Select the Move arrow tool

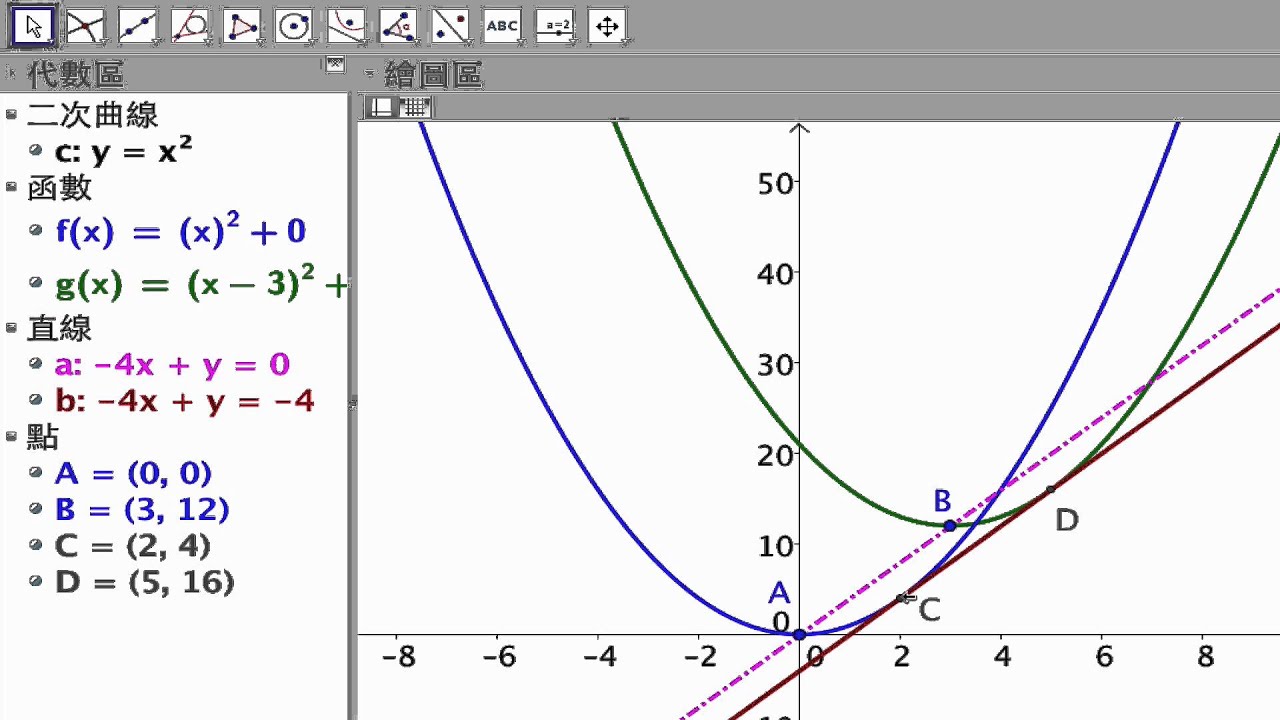point(34,26)
